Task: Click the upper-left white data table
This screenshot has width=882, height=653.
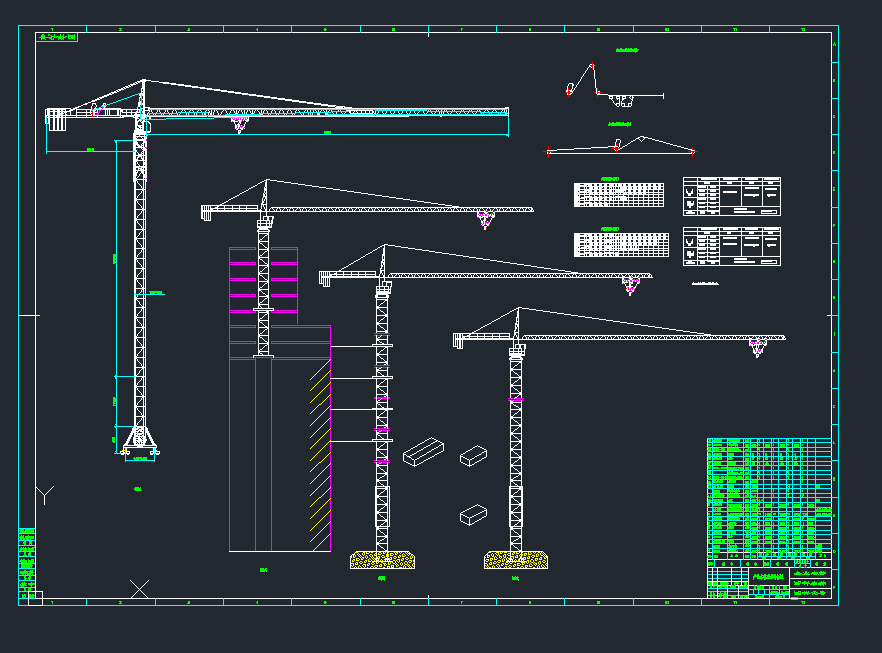Action: click(x=619, y=194)
